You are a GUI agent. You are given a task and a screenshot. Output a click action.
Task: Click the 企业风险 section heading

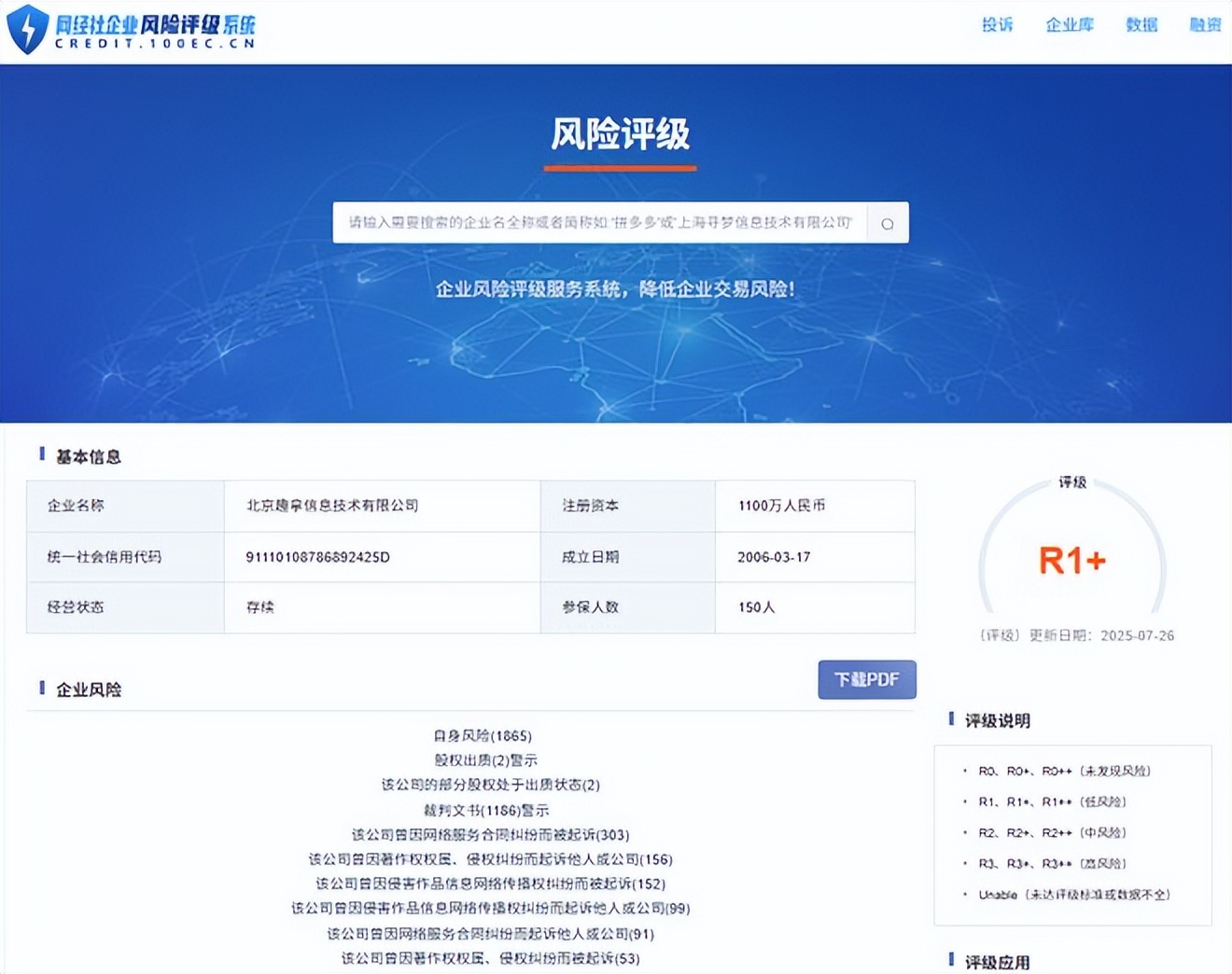[88, 689]
